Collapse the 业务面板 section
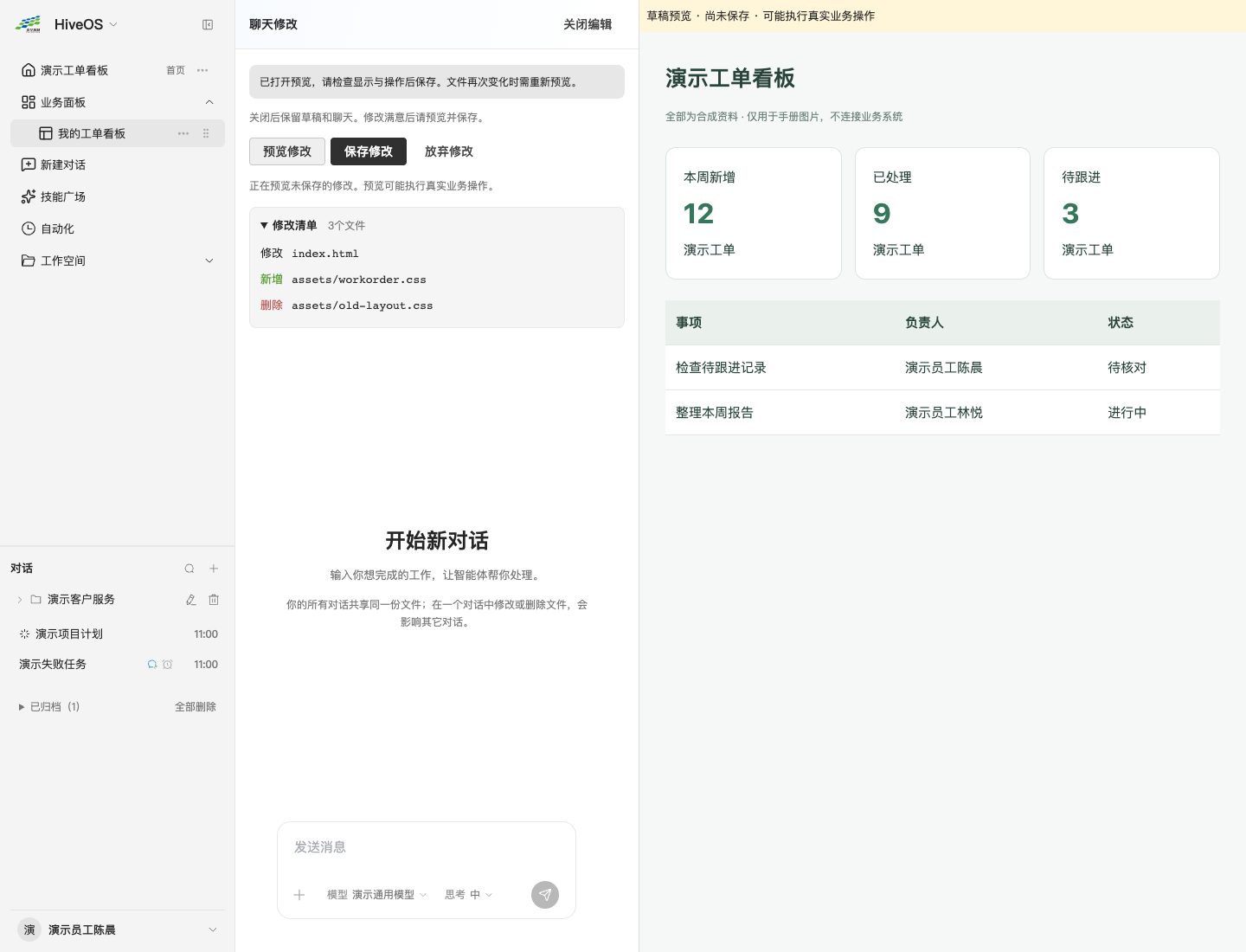The height and width of the screenshot is (952, 1246). pyautogui.click(x=209, y=102)
